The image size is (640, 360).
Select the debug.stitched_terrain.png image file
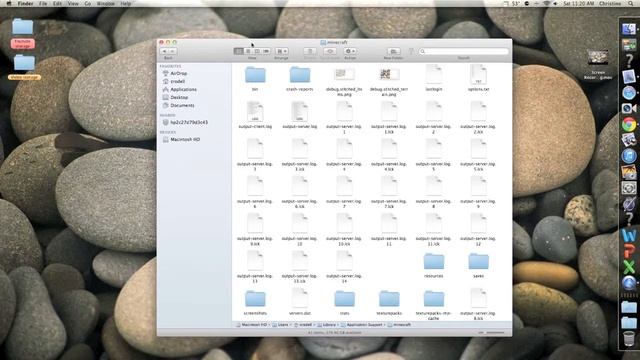pos(389,74)
